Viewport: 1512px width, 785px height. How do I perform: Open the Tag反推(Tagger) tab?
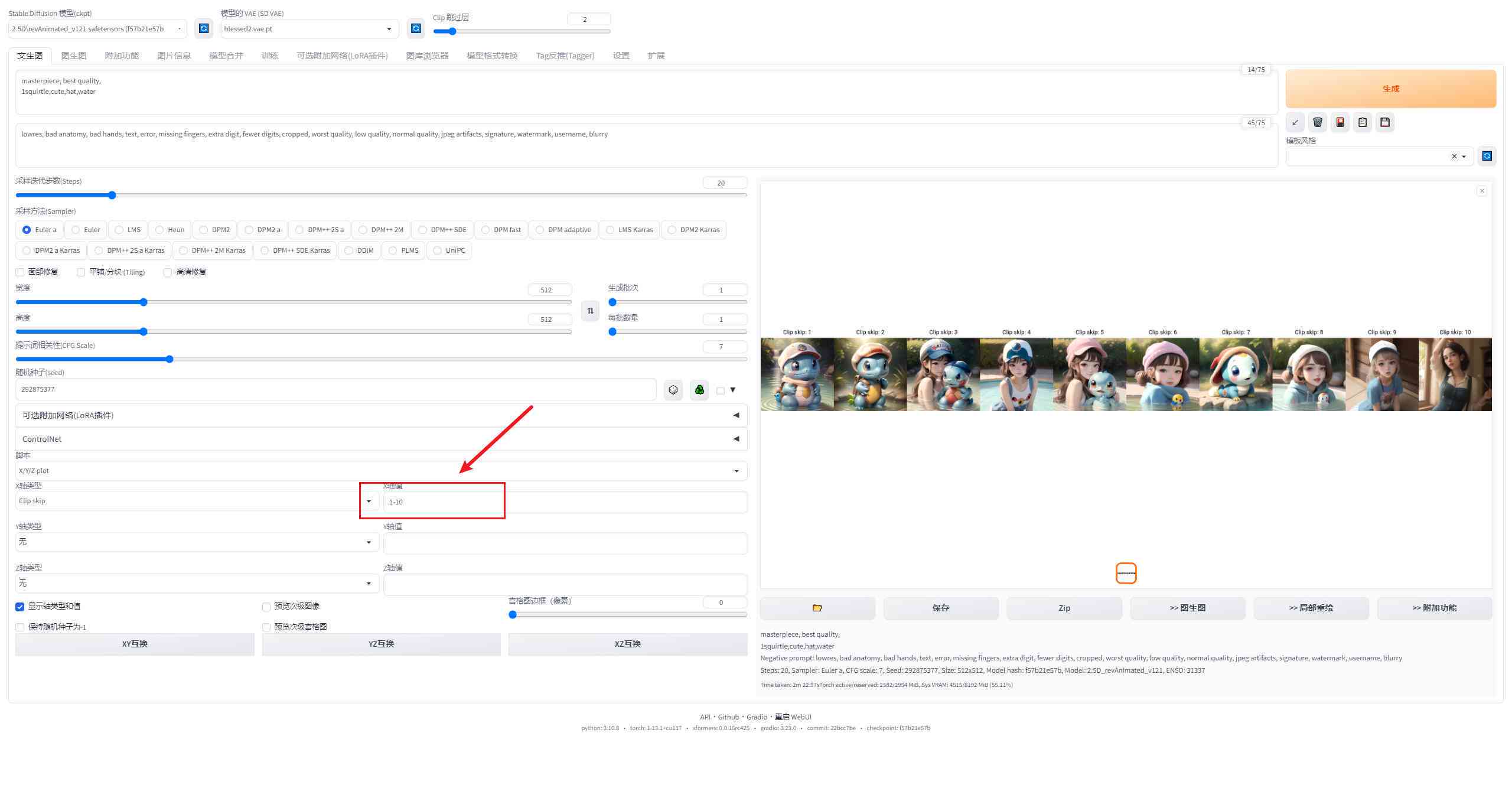pyautogui.click(x=565, y=56)
